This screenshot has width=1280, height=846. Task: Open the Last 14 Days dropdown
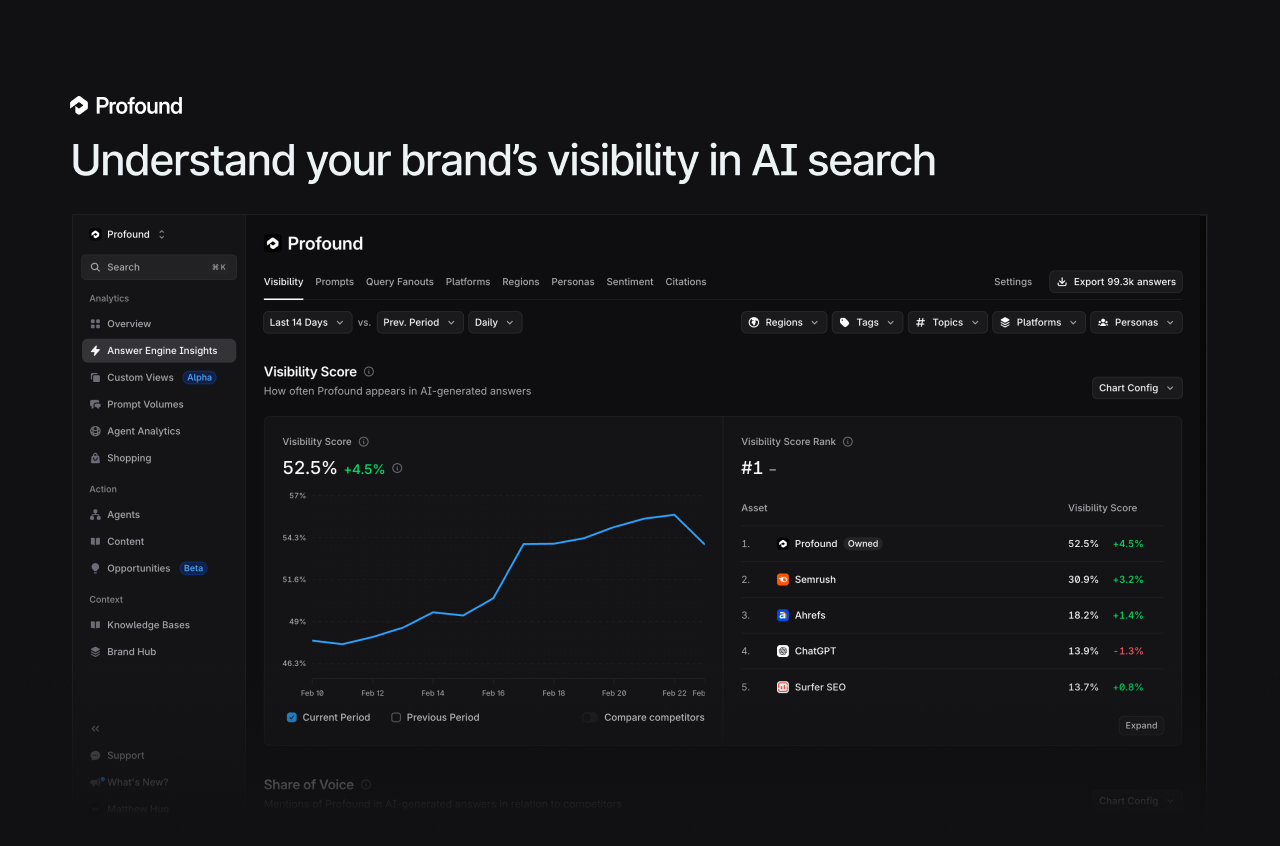click(307, 322)
